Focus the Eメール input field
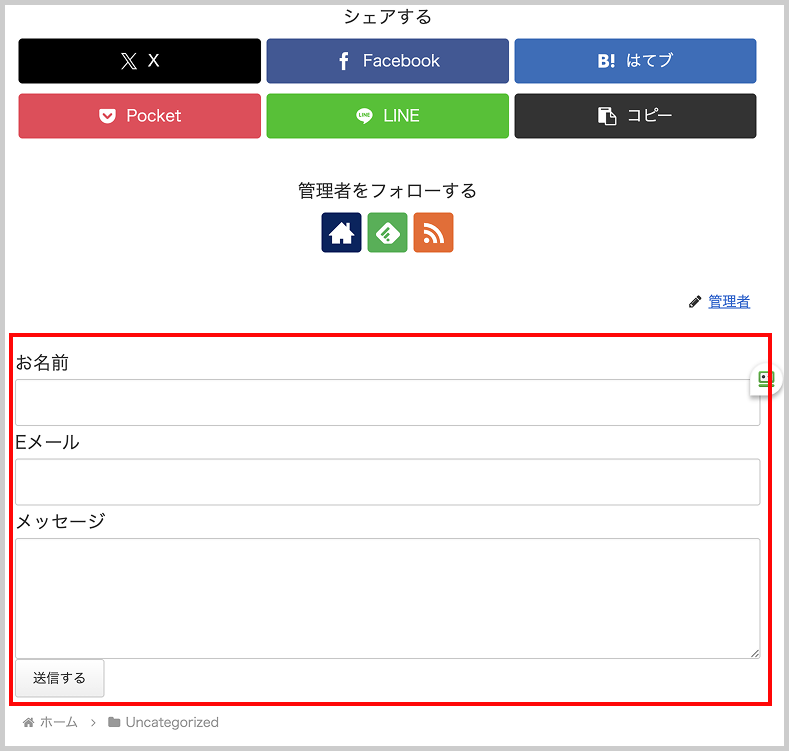Image resolution: width=789 pixels, height=751 pixels. point(387,482)
